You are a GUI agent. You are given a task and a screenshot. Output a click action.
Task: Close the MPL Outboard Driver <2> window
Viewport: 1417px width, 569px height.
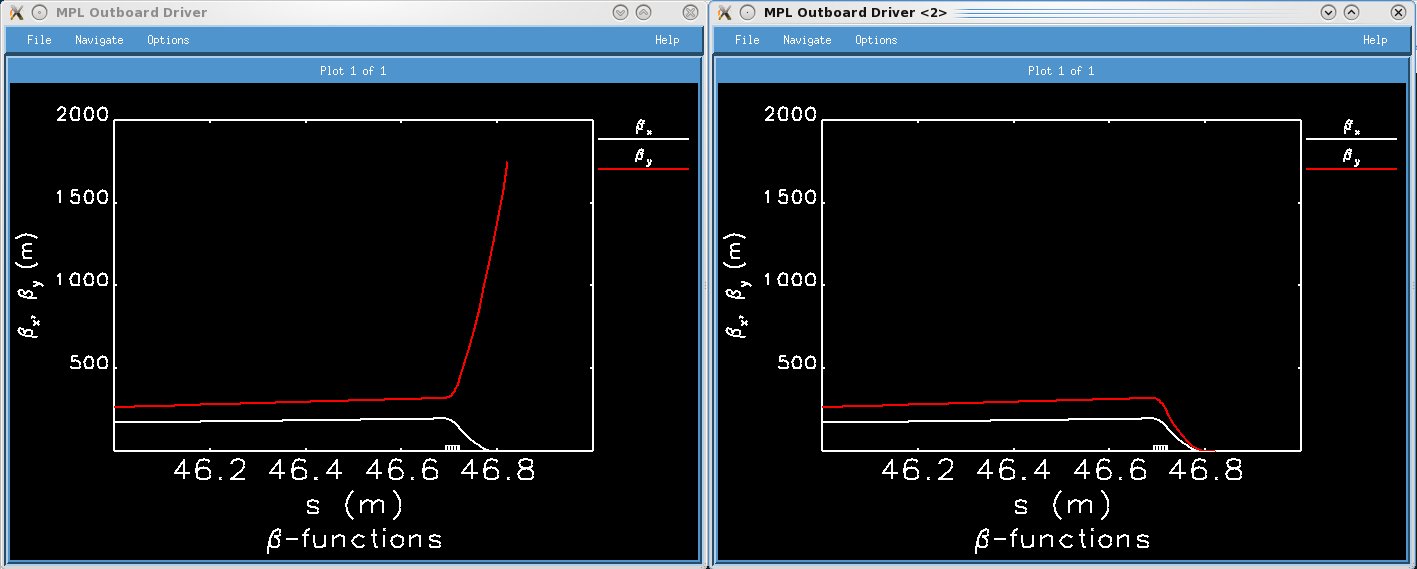pyautogui.click(x=1397, y=12)
